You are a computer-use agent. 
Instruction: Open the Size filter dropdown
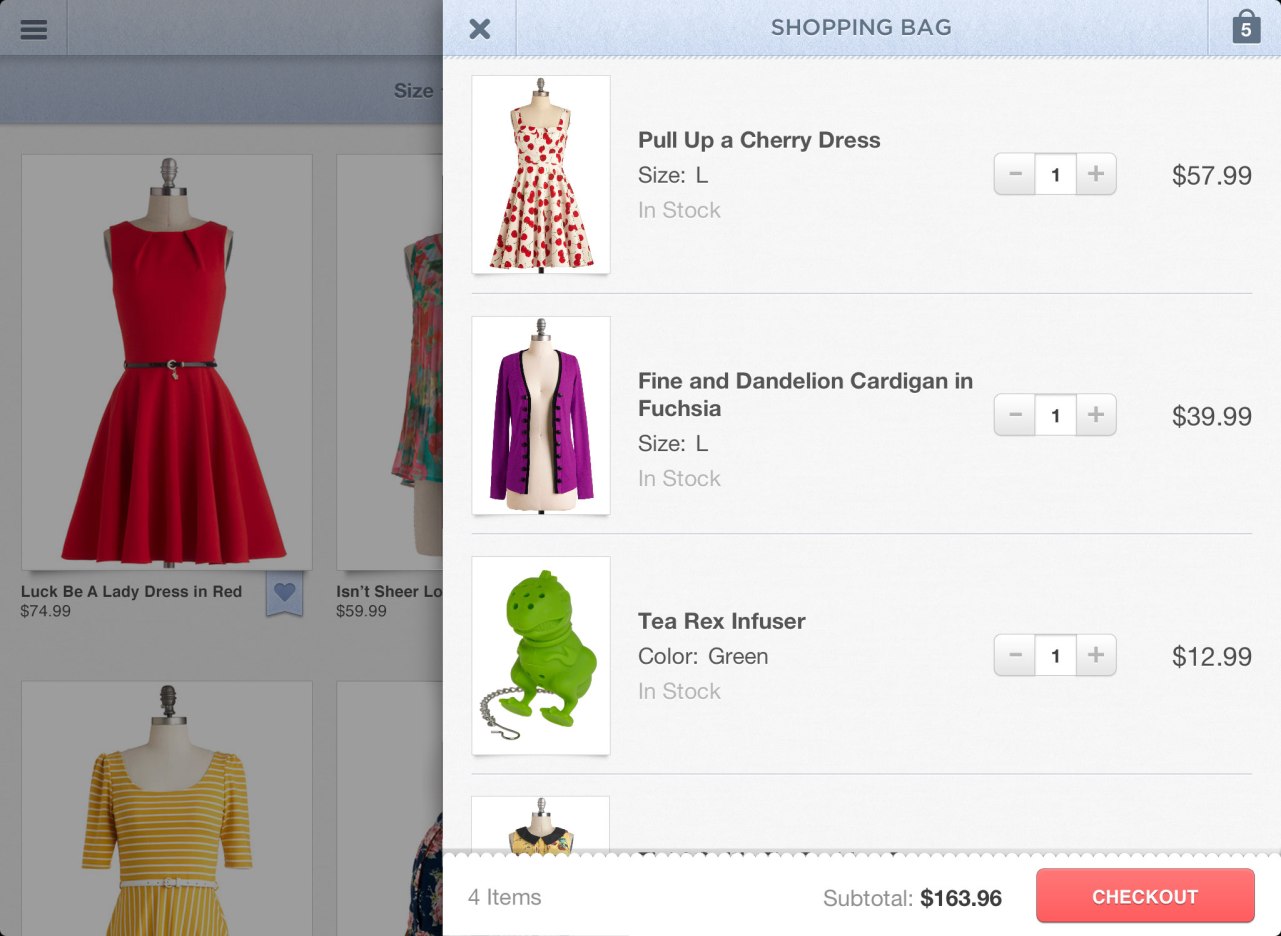(x=415, y=91)
